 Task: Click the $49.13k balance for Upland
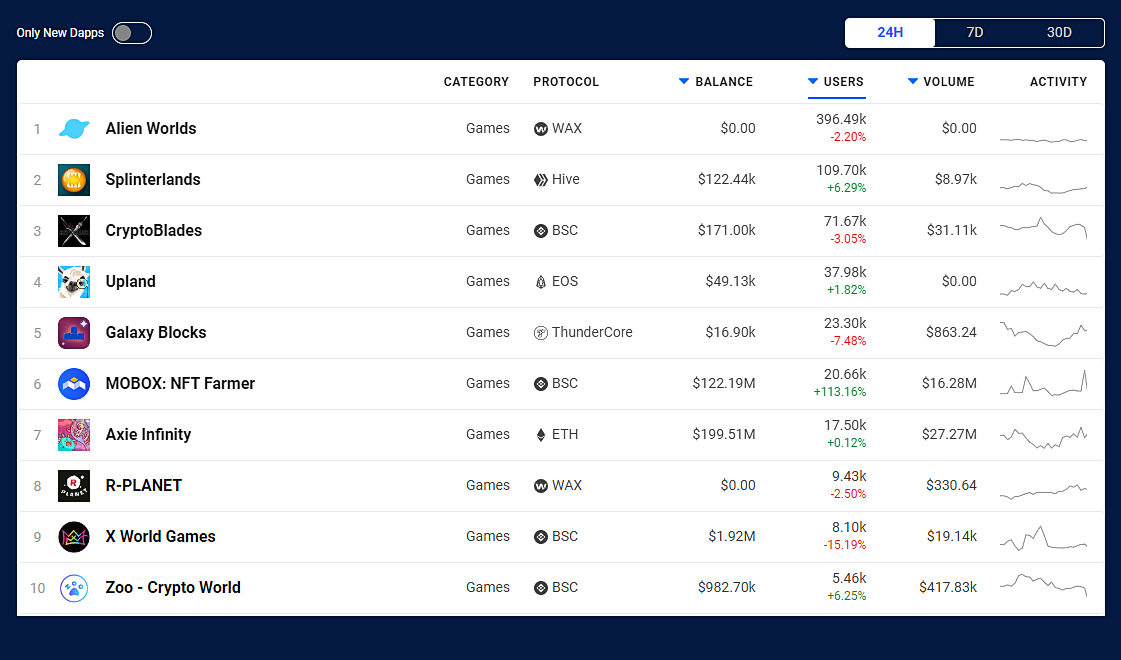(730, 282)
